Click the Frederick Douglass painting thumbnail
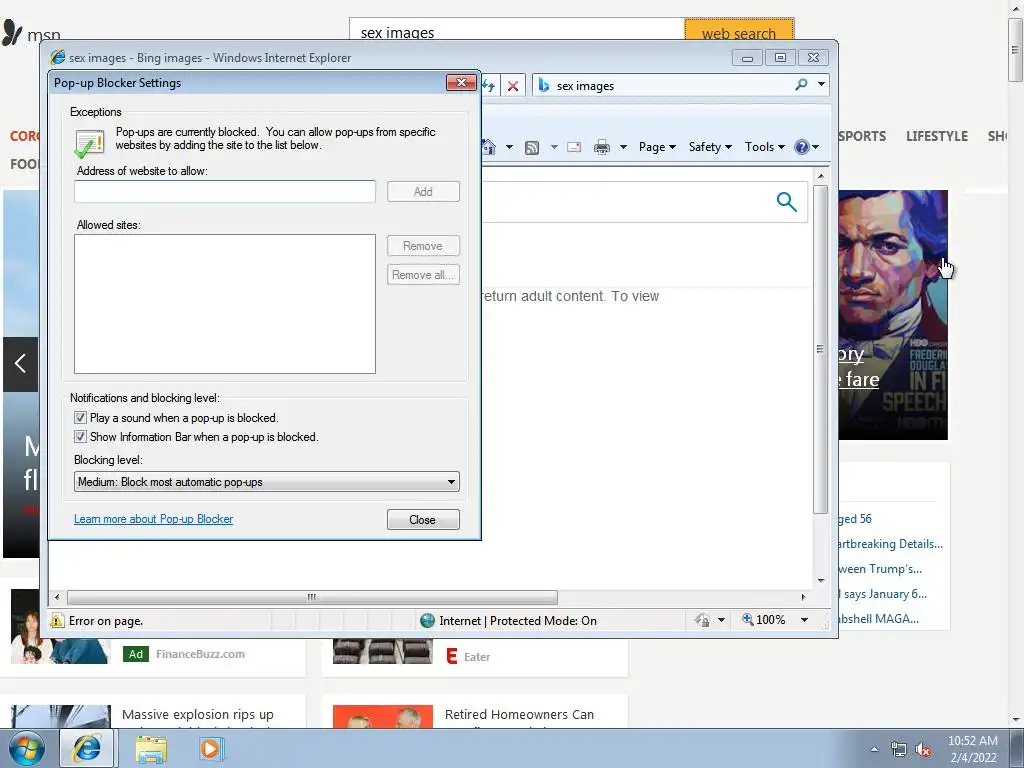The height and width of the screenshot is (768, 1024). coord(893,315)
